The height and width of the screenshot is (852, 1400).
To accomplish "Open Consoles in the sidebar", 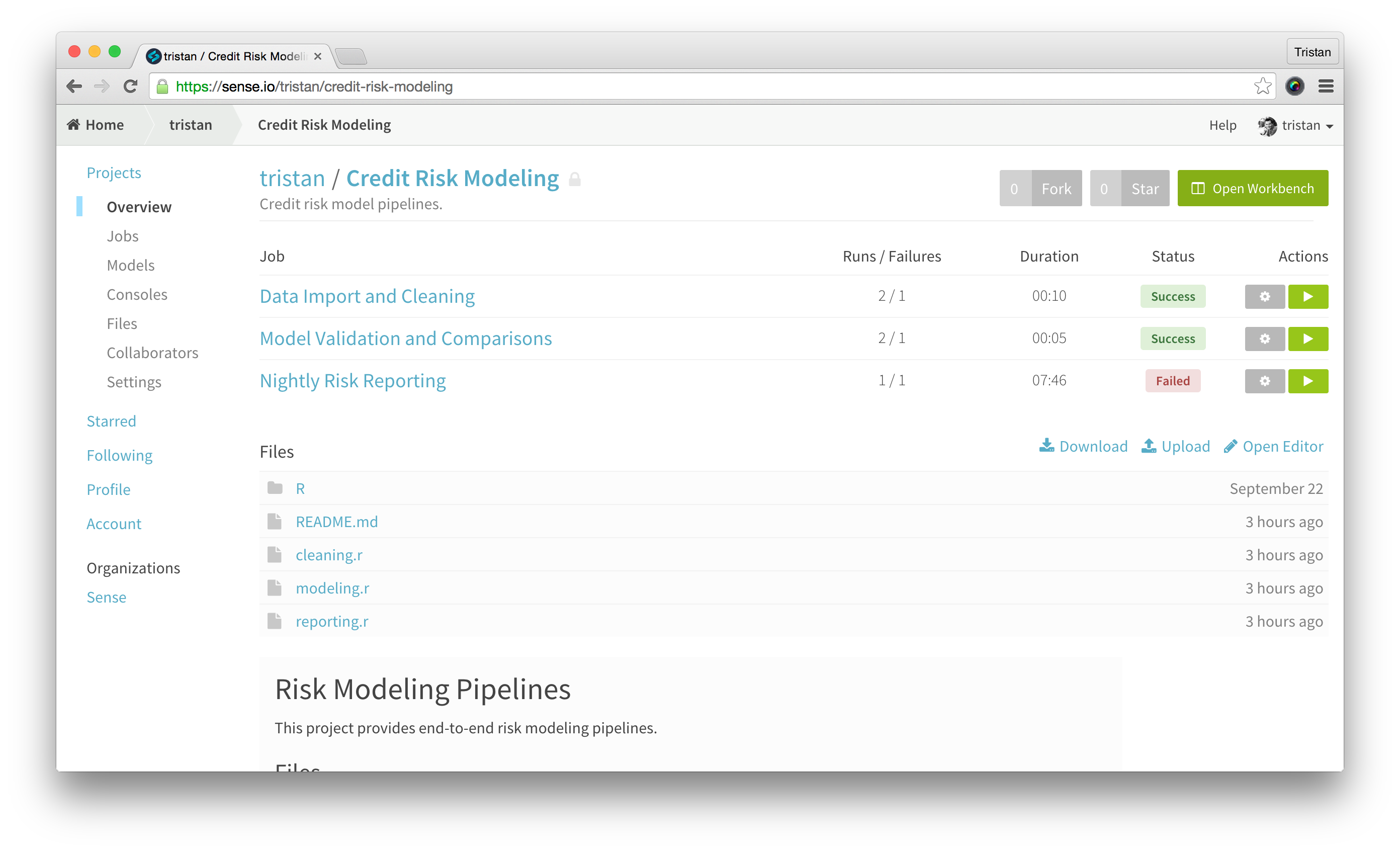I will point(137,294).
